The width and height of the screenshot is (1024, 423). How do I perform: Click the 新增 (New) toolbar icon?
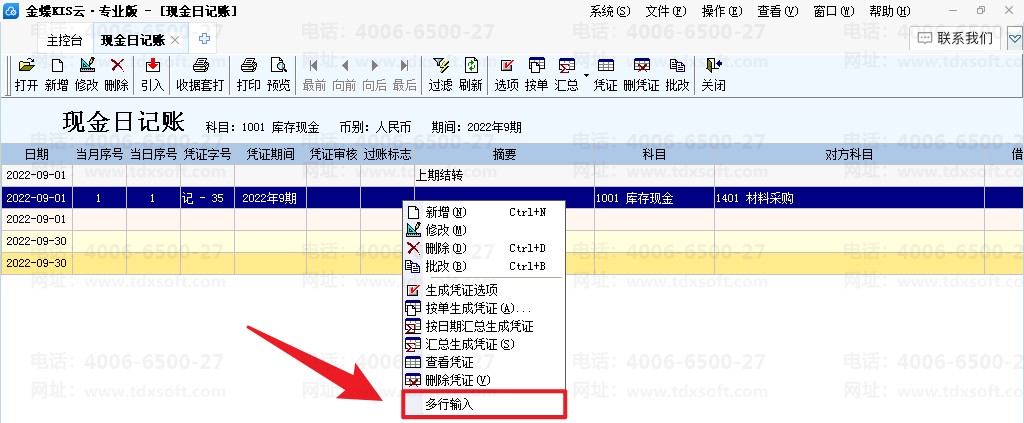57,74
